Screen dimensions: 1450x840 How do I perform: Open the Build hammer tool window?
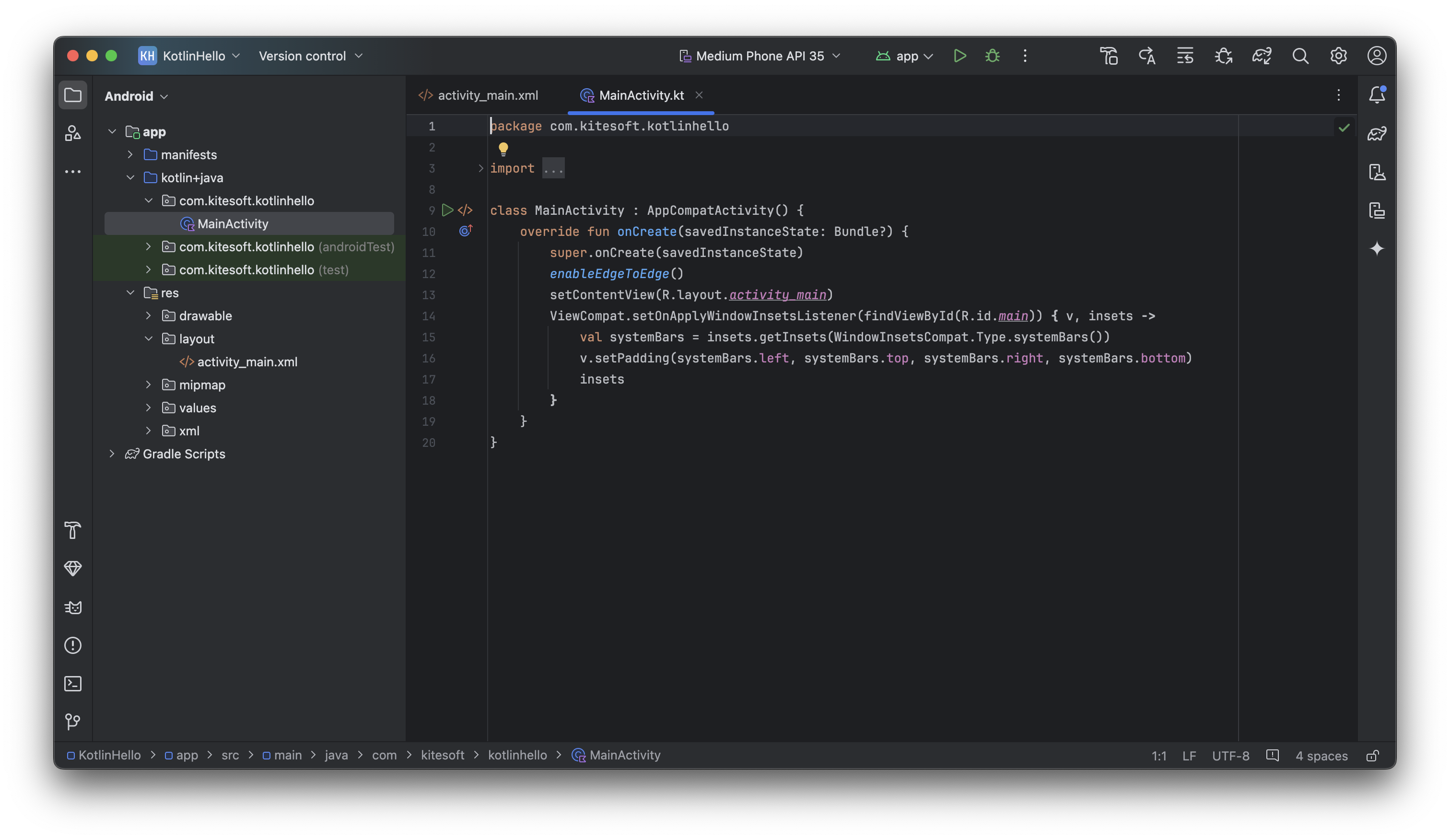73,530
